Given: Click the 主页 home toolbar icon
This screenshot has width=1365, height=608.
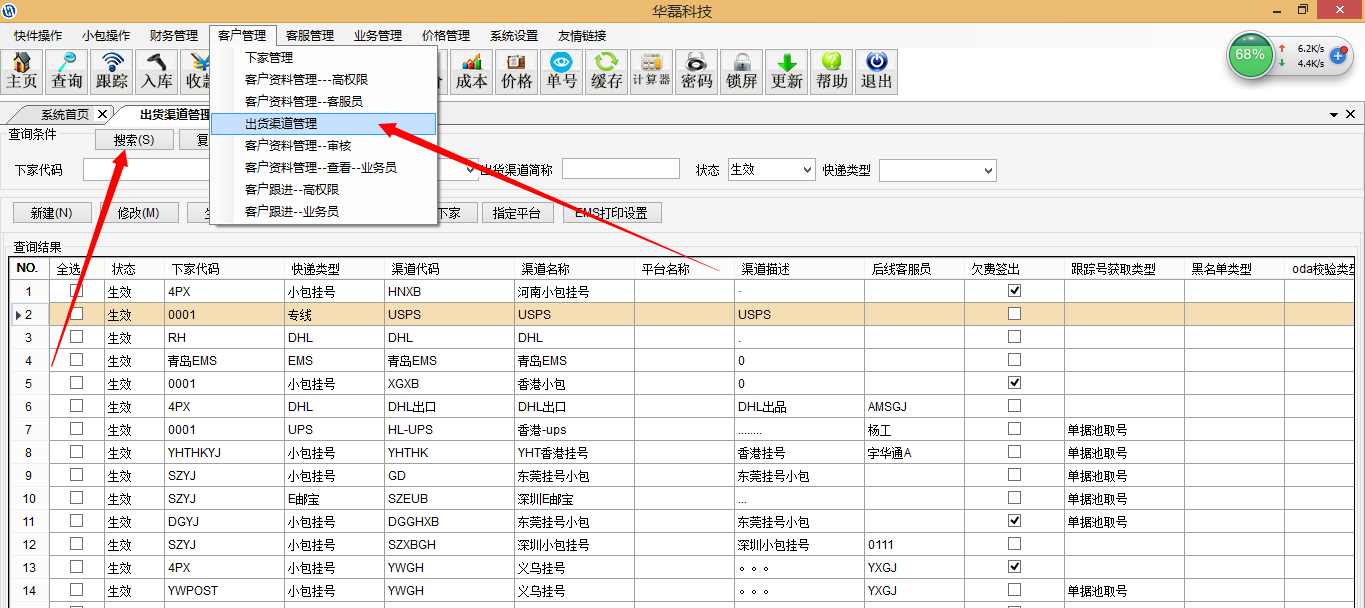Looking at the screenshot, I should click(x=22, y=71).
